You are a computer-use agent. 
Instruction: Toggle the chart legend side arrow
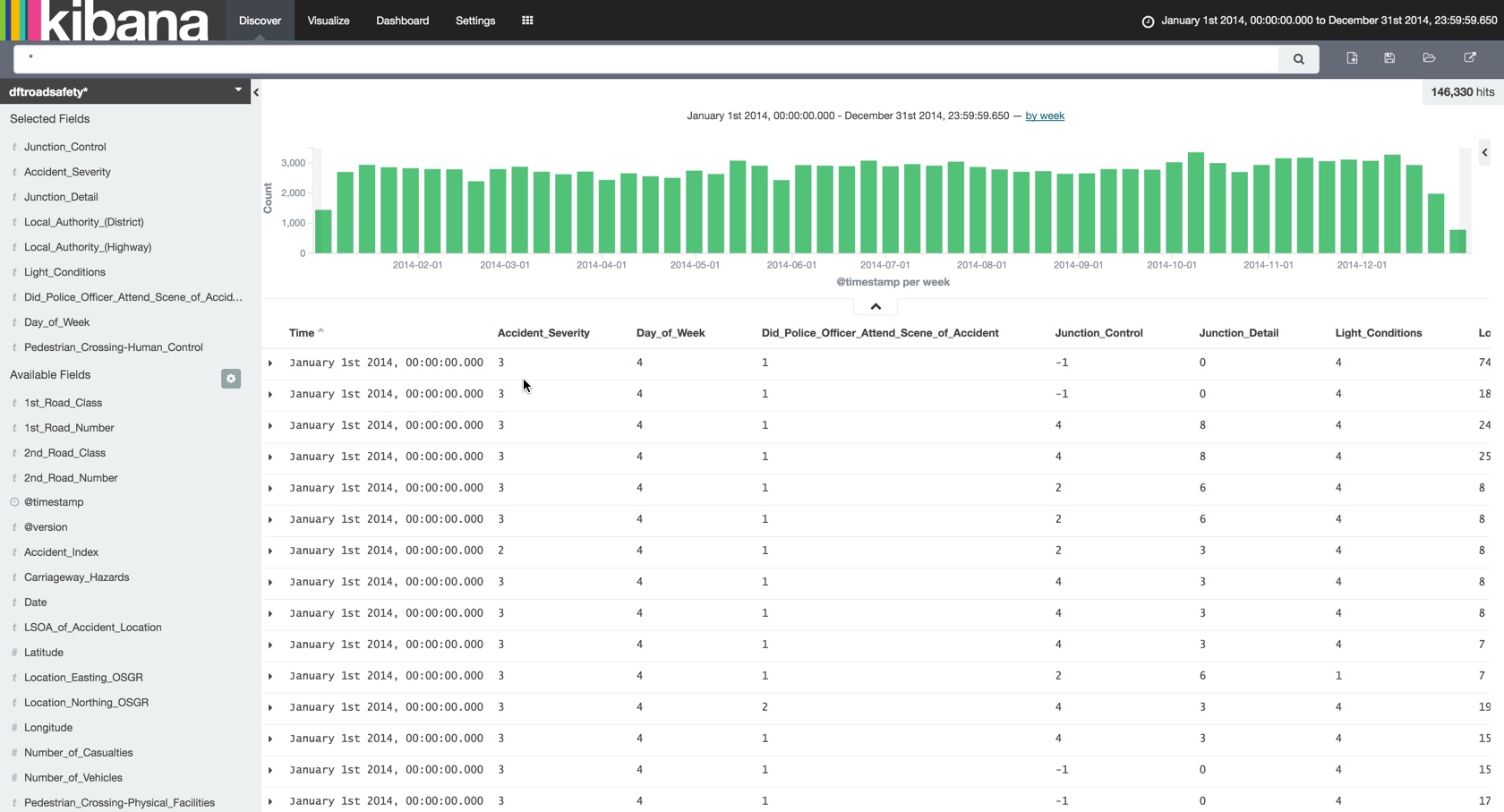(x=1484, y=152)
